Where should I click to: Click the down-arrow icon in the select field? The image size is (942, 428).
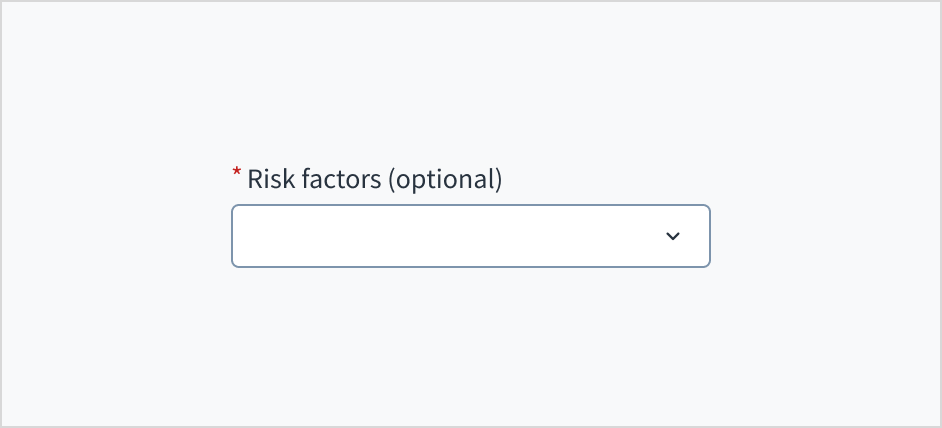tap(673, 236)
